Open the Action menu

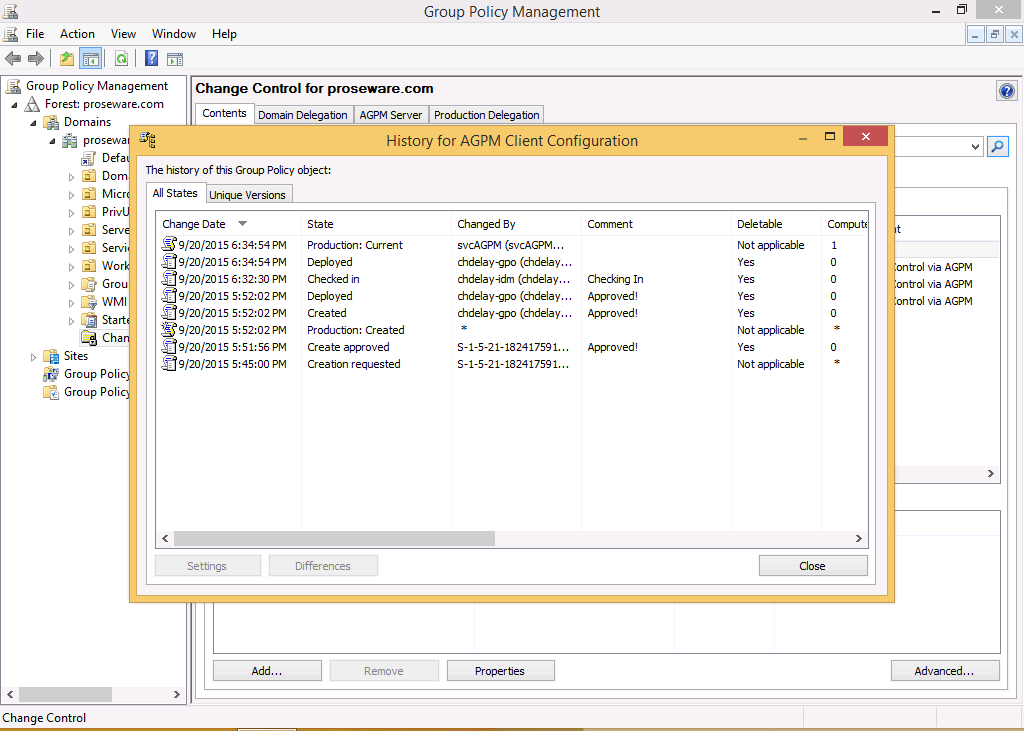point(77,34)
